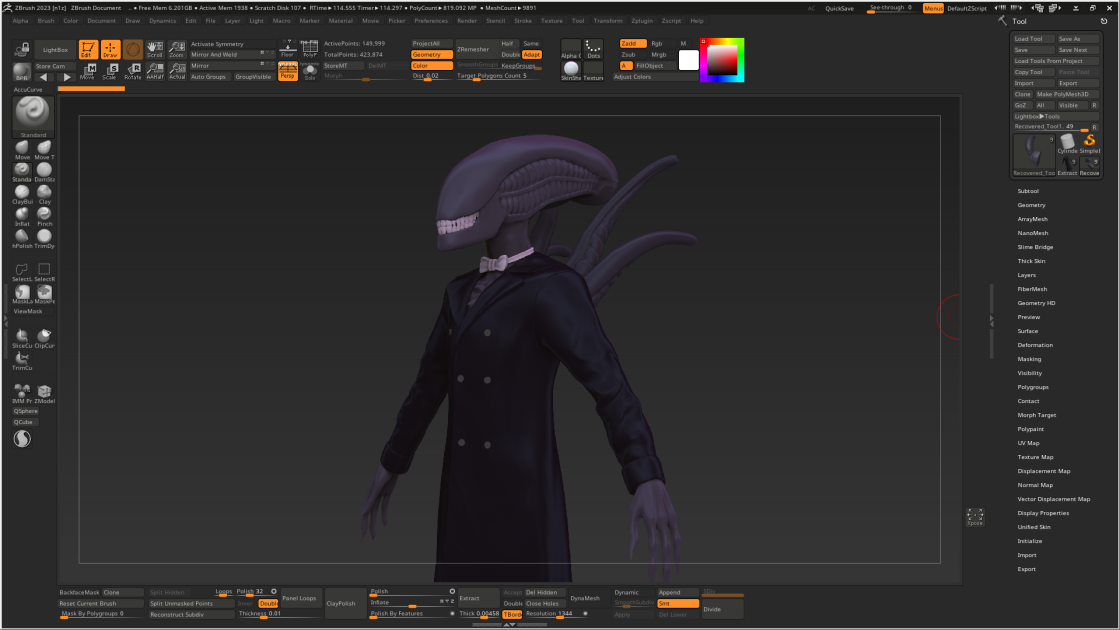This screenshot has height=630, width=1120.
Task: Click the ZRemesher button
Action: [x=476, y=49]
